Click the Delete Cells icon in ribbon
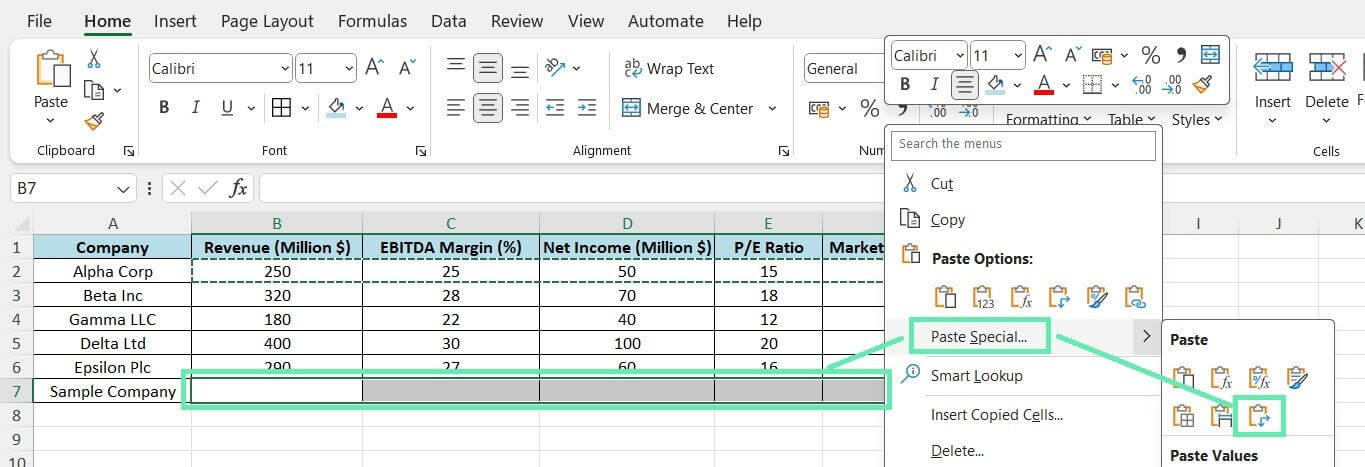Image resolution: width=1365 pixels, height=467 pixels. pos(1327,68)
